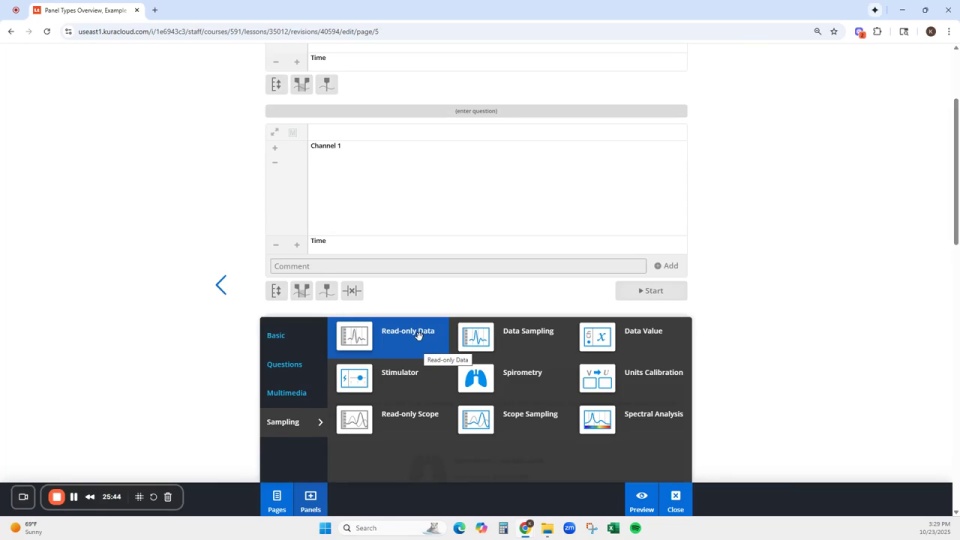Open the Questions panels category
The width and height of the screenshot is (960, 540).
tap(284, 365)
